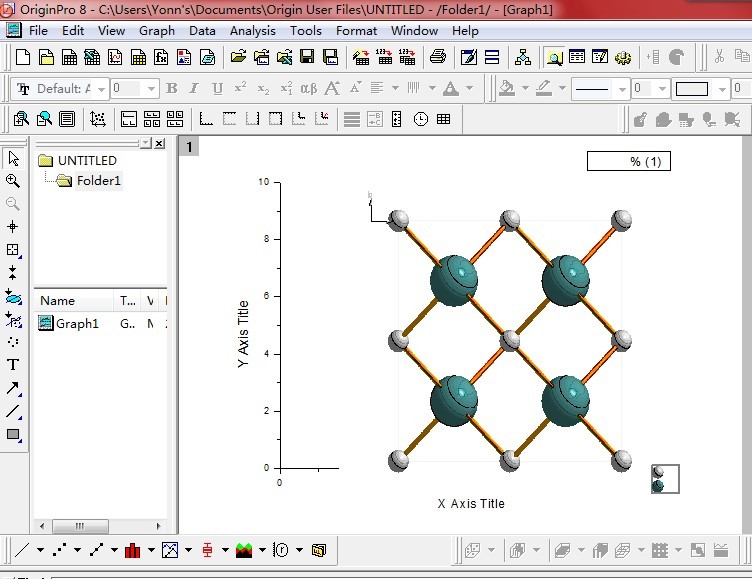Click the Pointer selection tool
752x579 pixels.
pos(13,158)
